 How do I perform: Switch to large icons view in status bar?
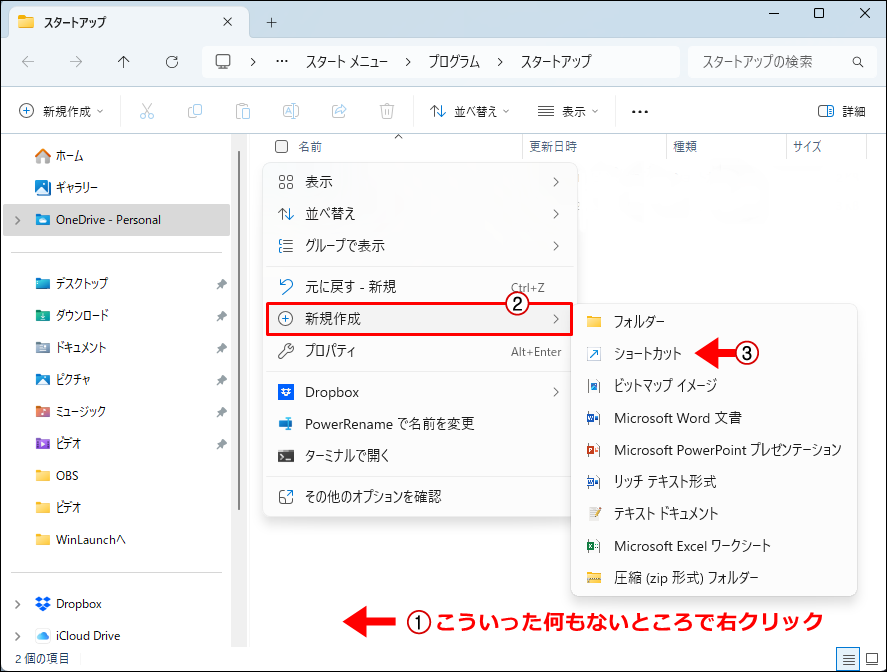click(x=871, y=658)
